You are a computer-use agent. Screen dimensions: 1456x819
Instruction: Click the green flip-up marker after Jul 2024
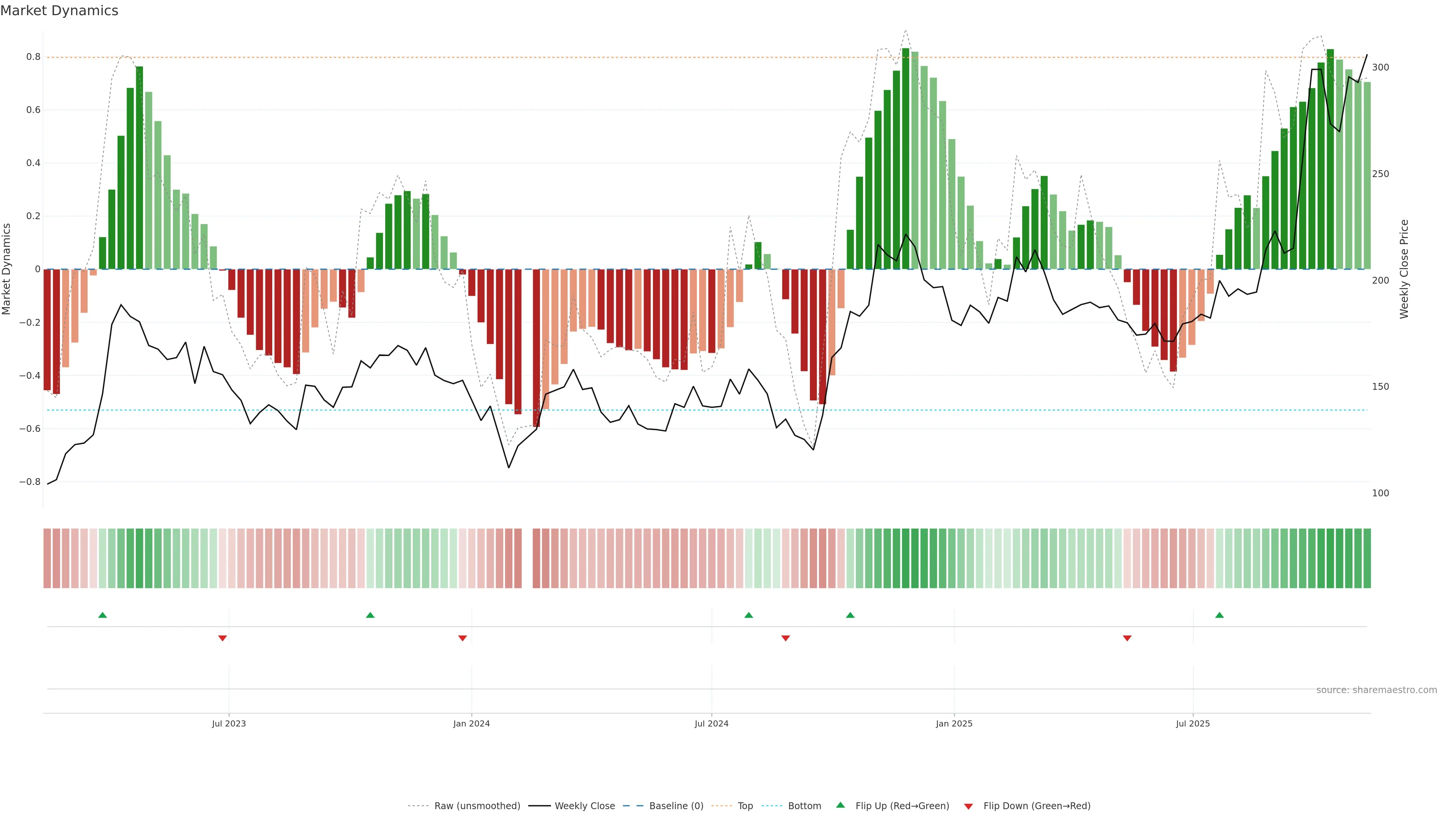[x=748, y=615]
